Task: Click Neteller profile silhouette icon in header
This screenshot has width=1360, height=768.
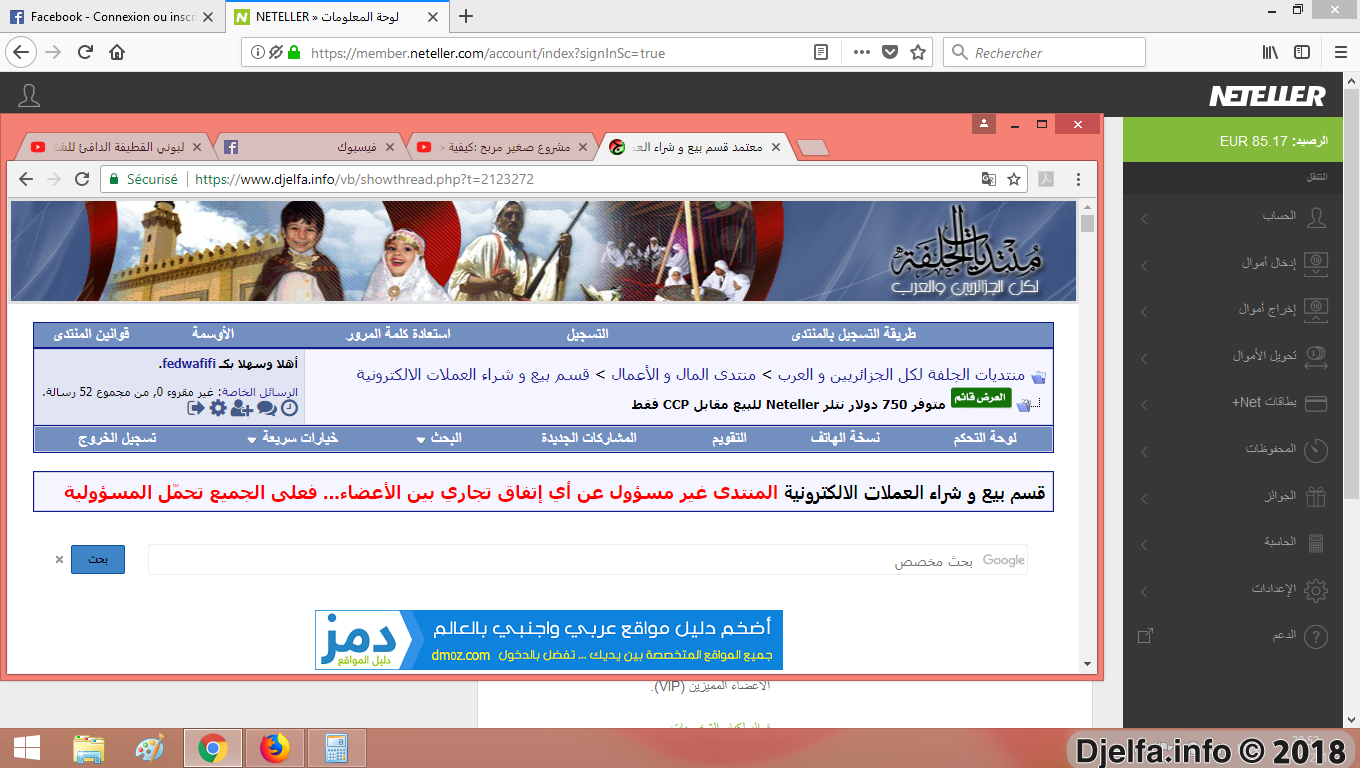Action: point(30,95)
